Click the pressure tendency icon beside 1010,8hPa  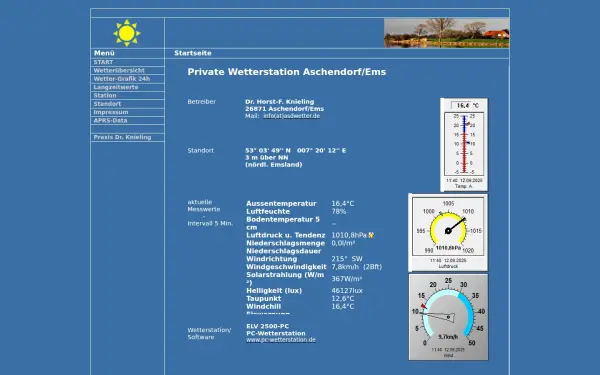[371, 235]
